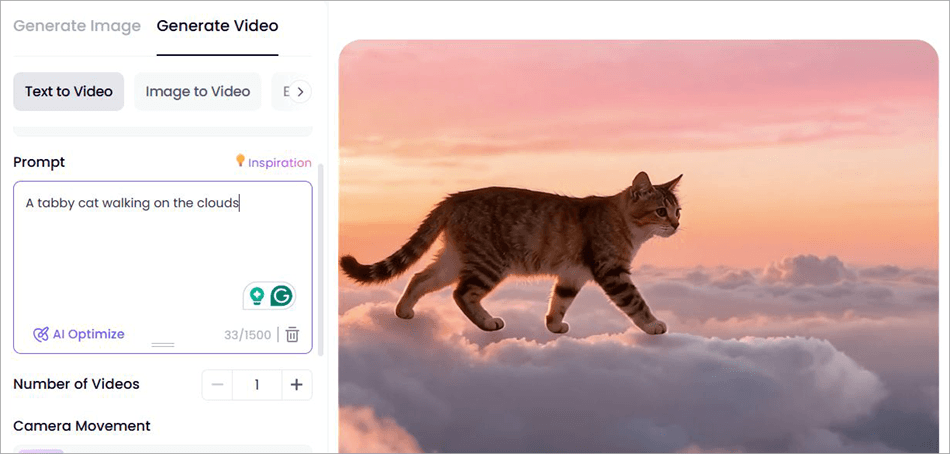The height and width of the screenshot is (454, 950).
Task: Click the 'Prompt' heading
Action: point(39,162)
